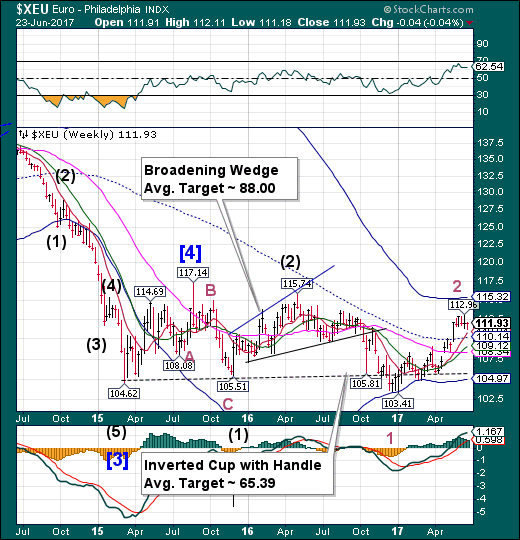Click the RSI axis label 90
520x540 pixels.
(x=482, y=44)
